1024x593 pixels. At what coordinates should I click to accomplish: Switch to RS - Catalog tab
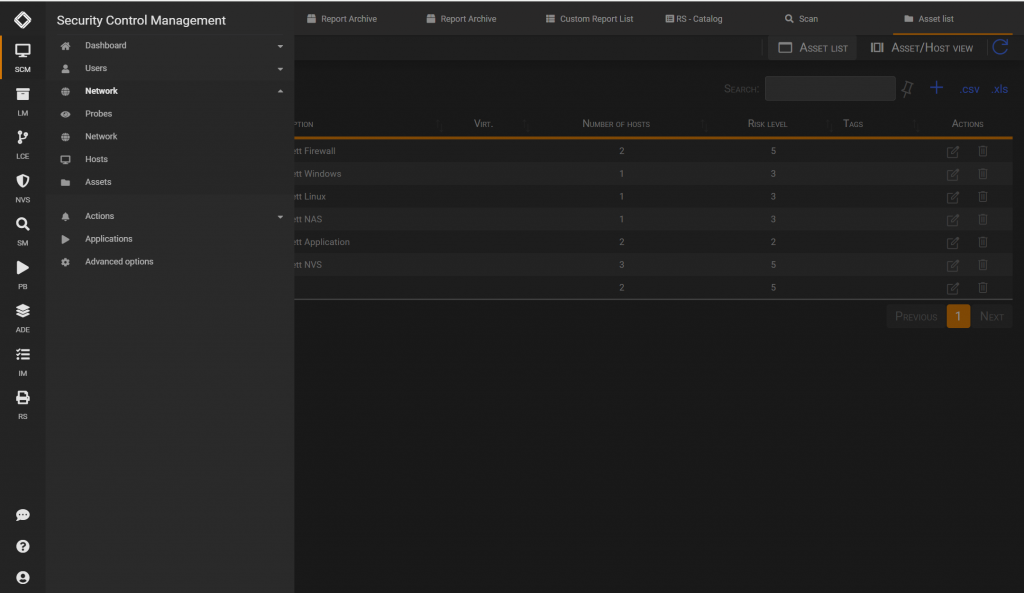(694, 19)
